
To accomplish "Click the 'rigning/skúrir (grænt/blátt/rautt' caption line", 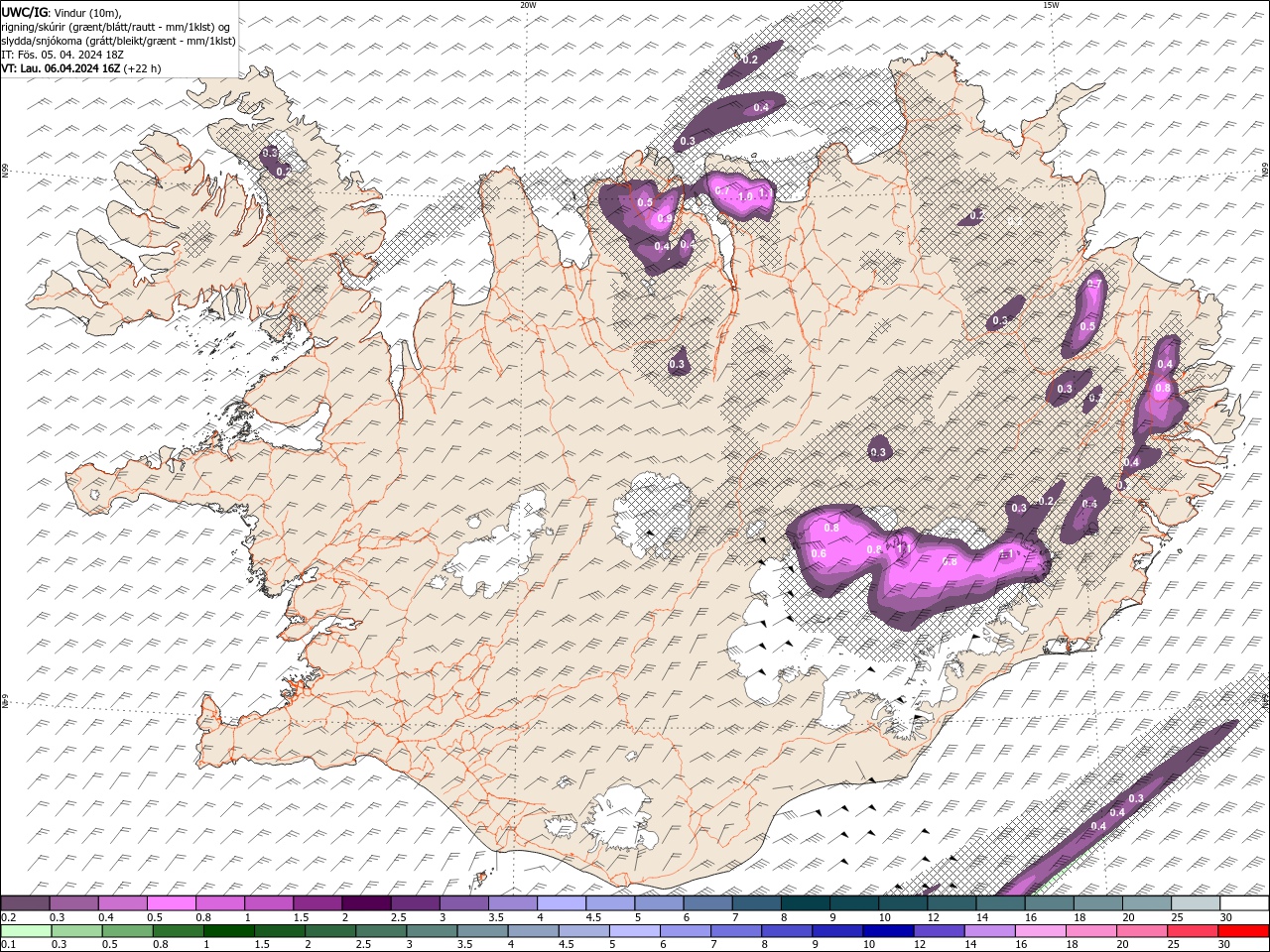I will [x=116, y=27].
